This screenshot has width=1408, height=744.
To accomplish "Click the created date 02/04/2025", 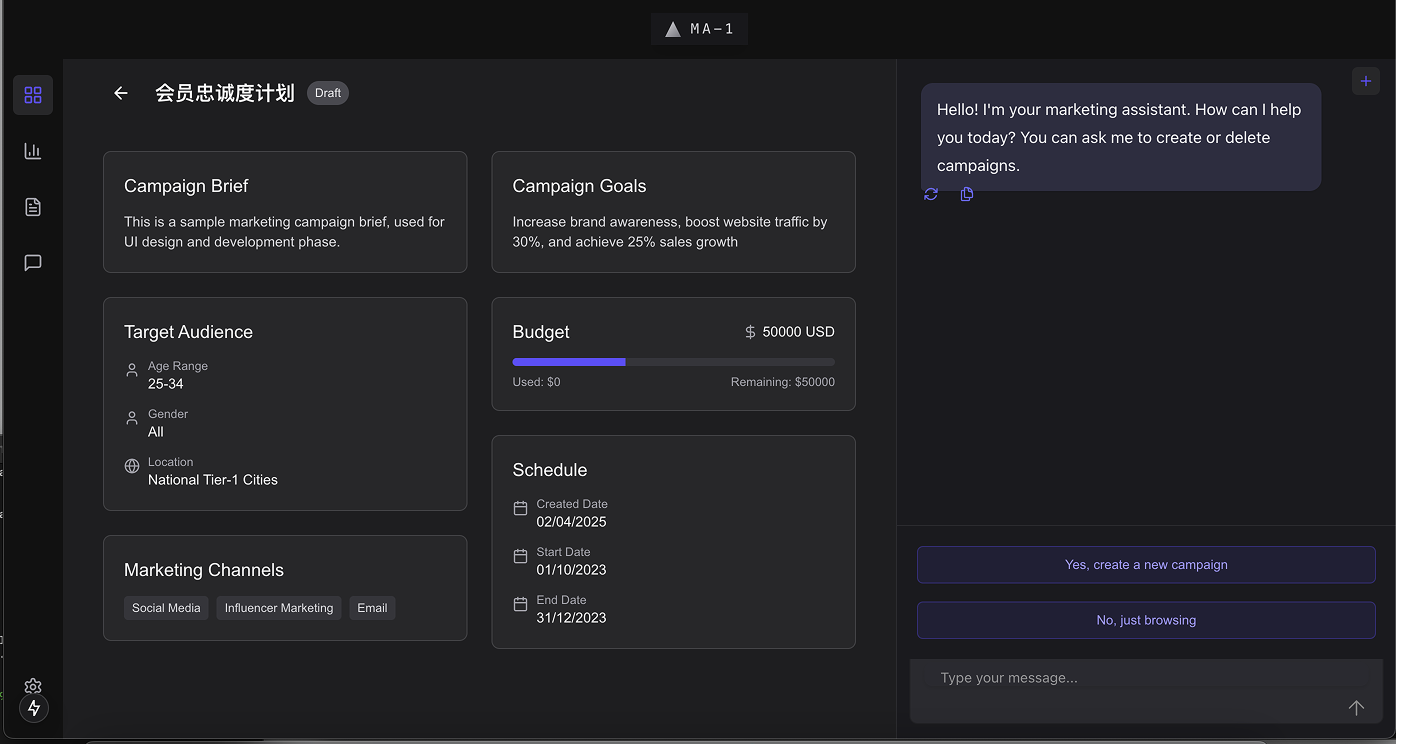I will coord(571,522).
